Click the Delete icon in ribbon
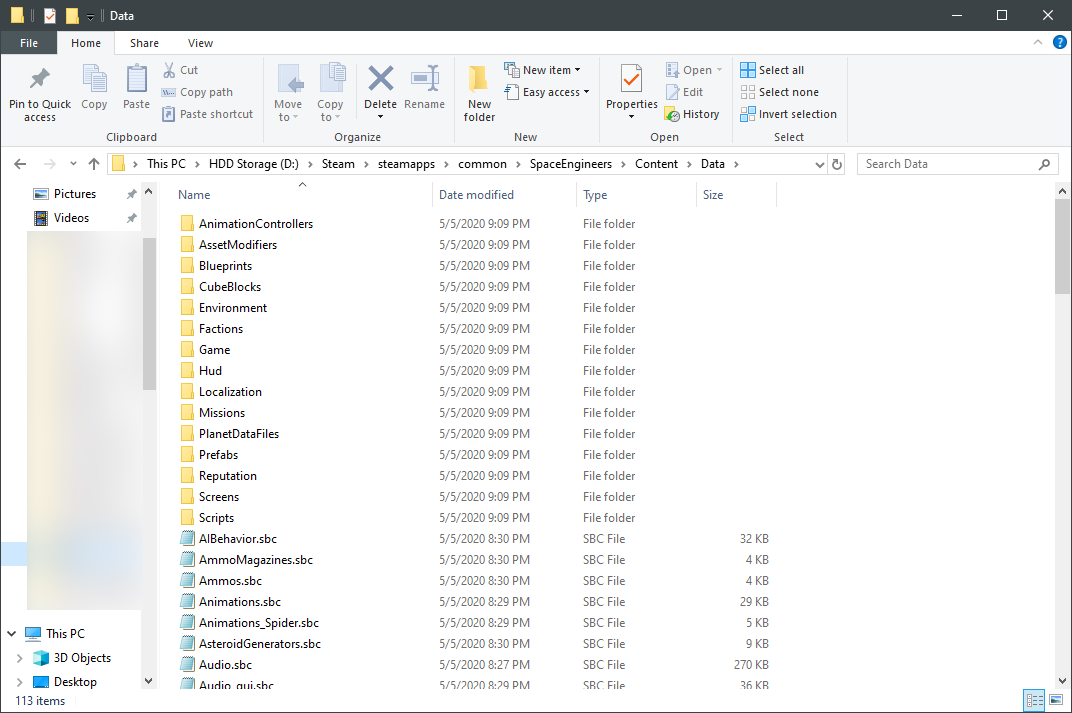Image resolution: width=1072 pixels, height=713 pixels. [380, 80]
